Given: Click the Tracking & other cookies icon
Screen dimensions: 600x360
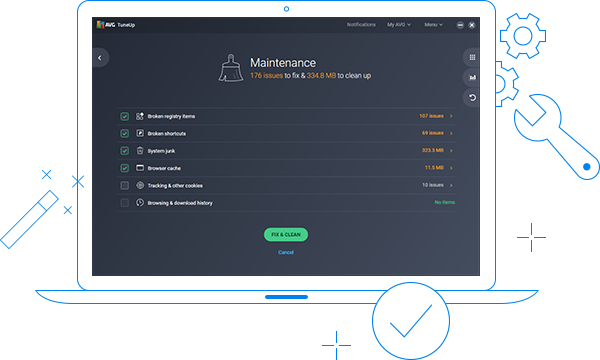Looking at the screenshot, I should pyautogui.click(x=140, y=186).
